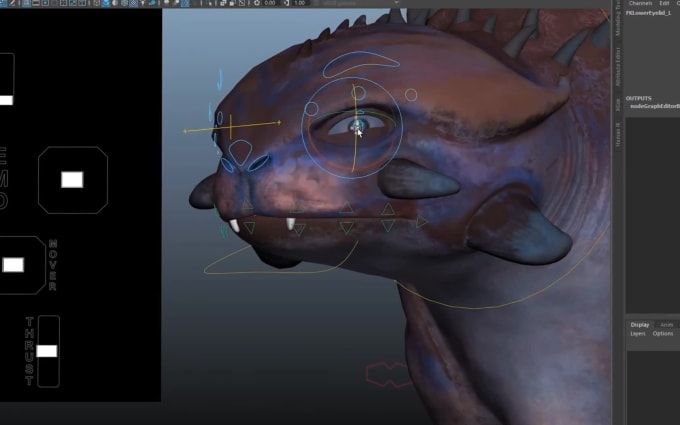Select the fourth lower lip triangle control

(x=388, y=225)
